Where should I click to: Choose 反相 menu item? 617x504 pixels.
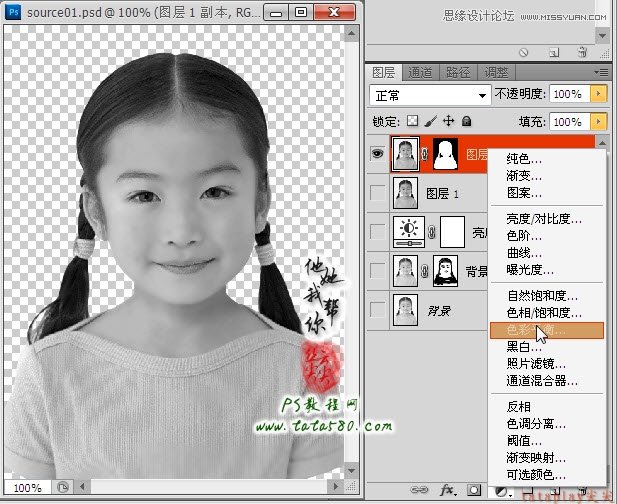point(547,406)
